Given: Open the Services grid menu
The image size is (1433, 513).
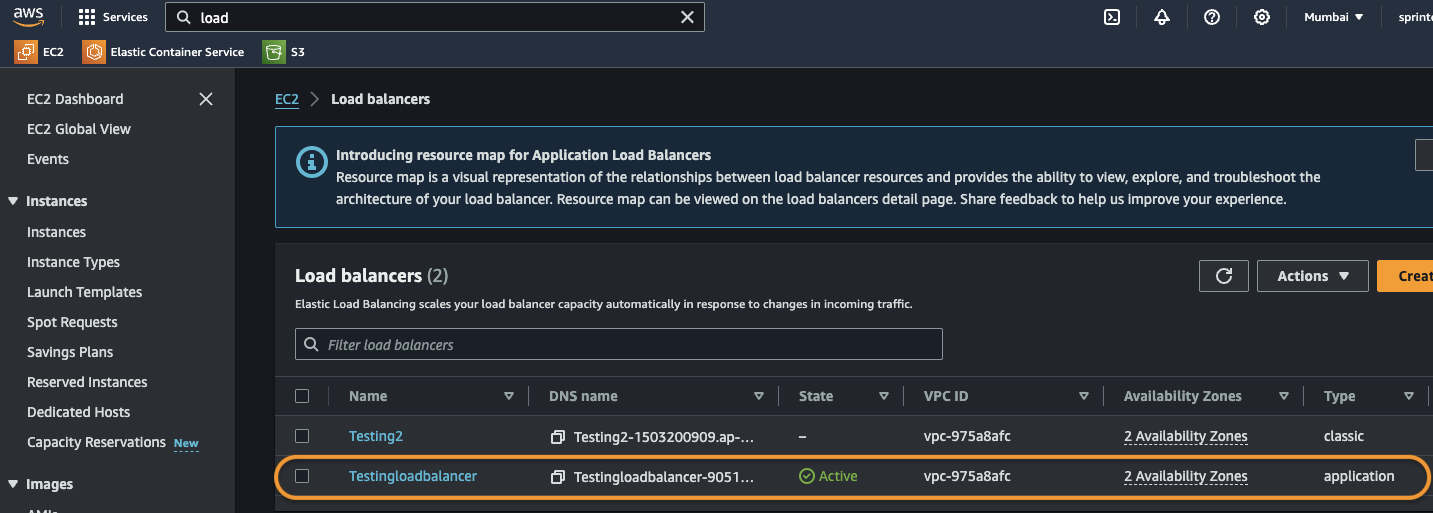Looking at the screenshot, I should [x=87, y=17].
